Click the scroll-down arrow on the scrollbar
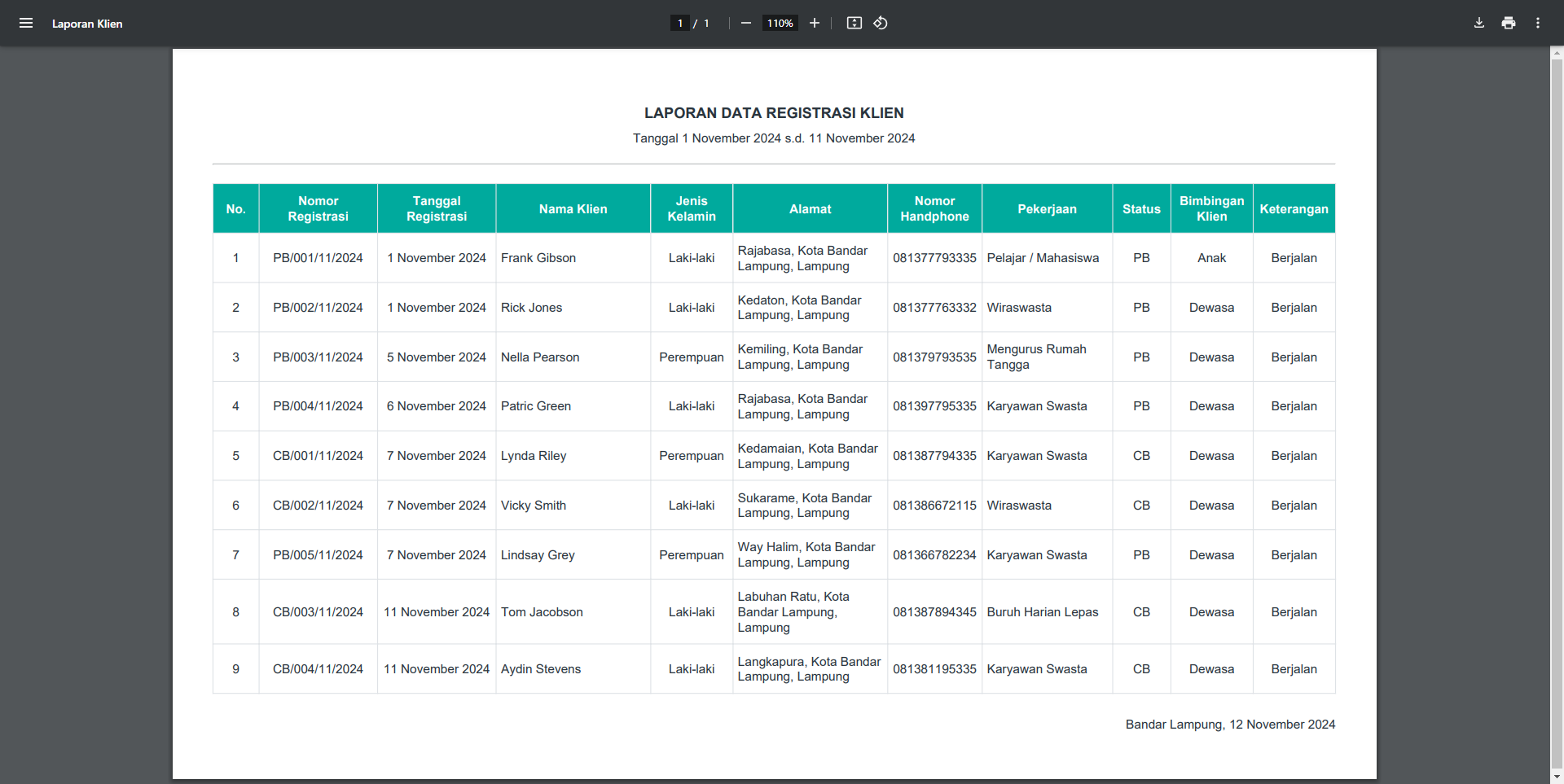The image size is (1564, 784). point(1557,776)
